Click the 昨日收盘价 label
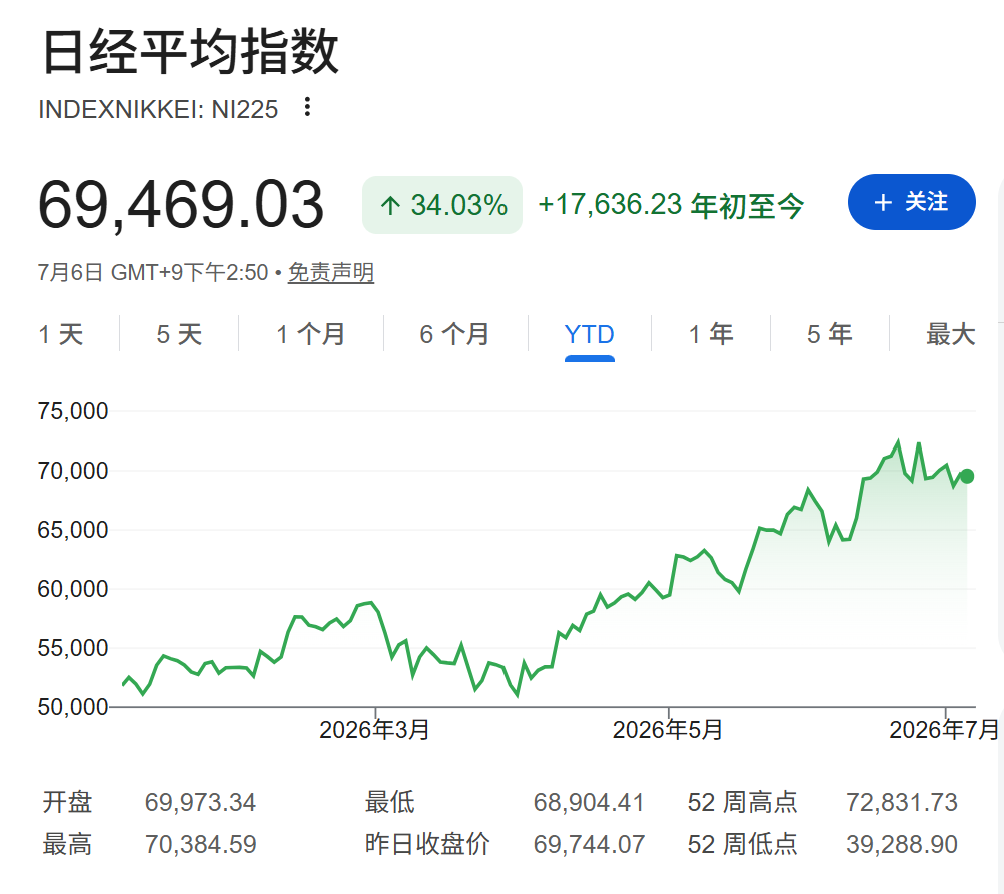Screen dimensions: 1004x894 coord(427,845)
